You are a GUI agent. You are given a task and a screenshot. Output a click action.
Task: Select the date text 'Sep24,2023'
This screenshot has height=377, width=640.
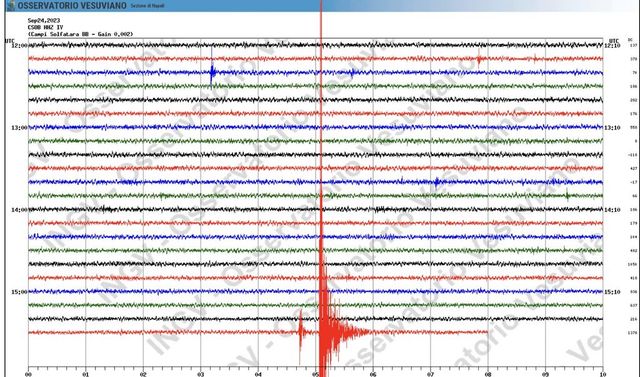click(x=44, y=20)
